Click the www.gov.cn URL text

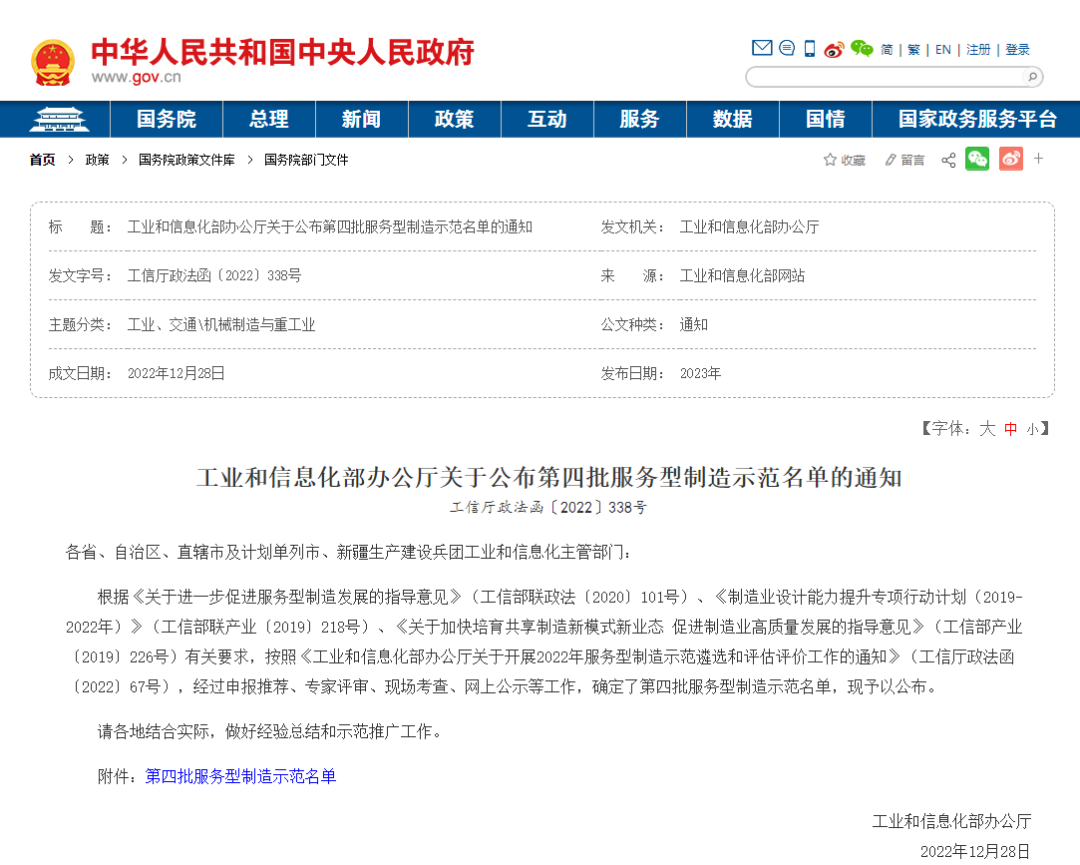click(136, 77)
